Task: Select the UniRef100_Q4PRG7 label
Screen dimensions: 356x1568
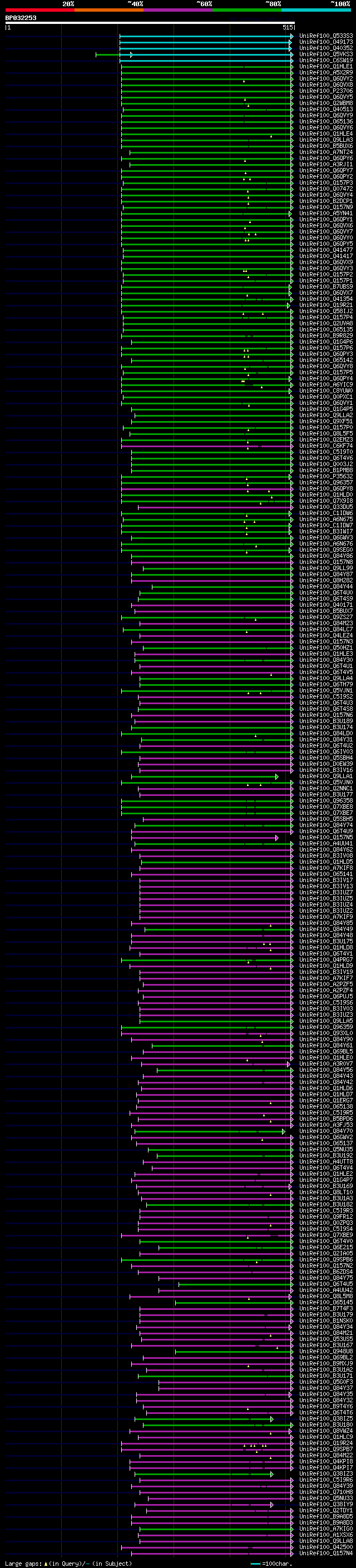Action: click(x=326, y=961)
